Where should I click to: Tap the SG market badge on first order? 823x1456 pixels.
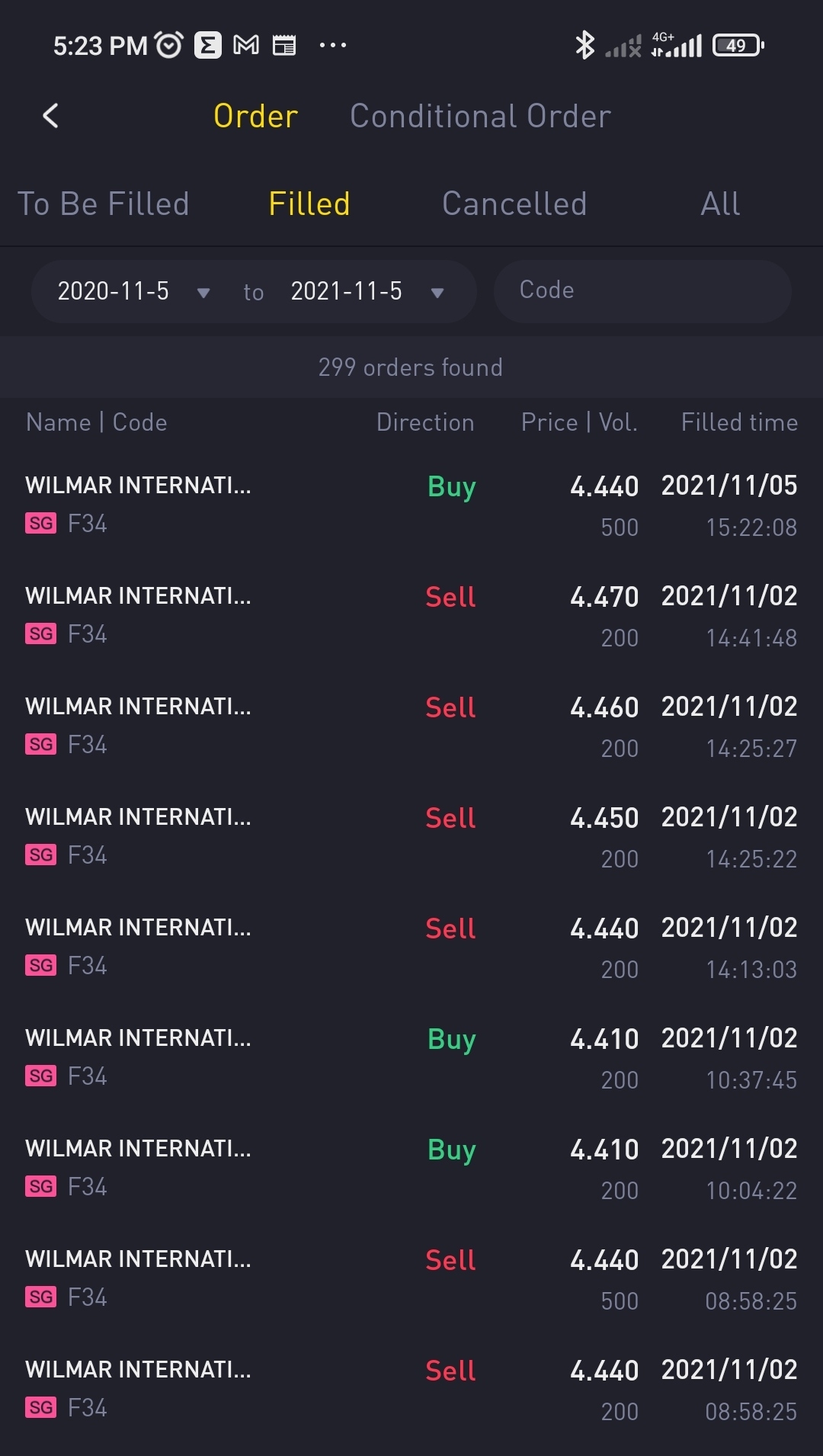(x=41, y=523)
